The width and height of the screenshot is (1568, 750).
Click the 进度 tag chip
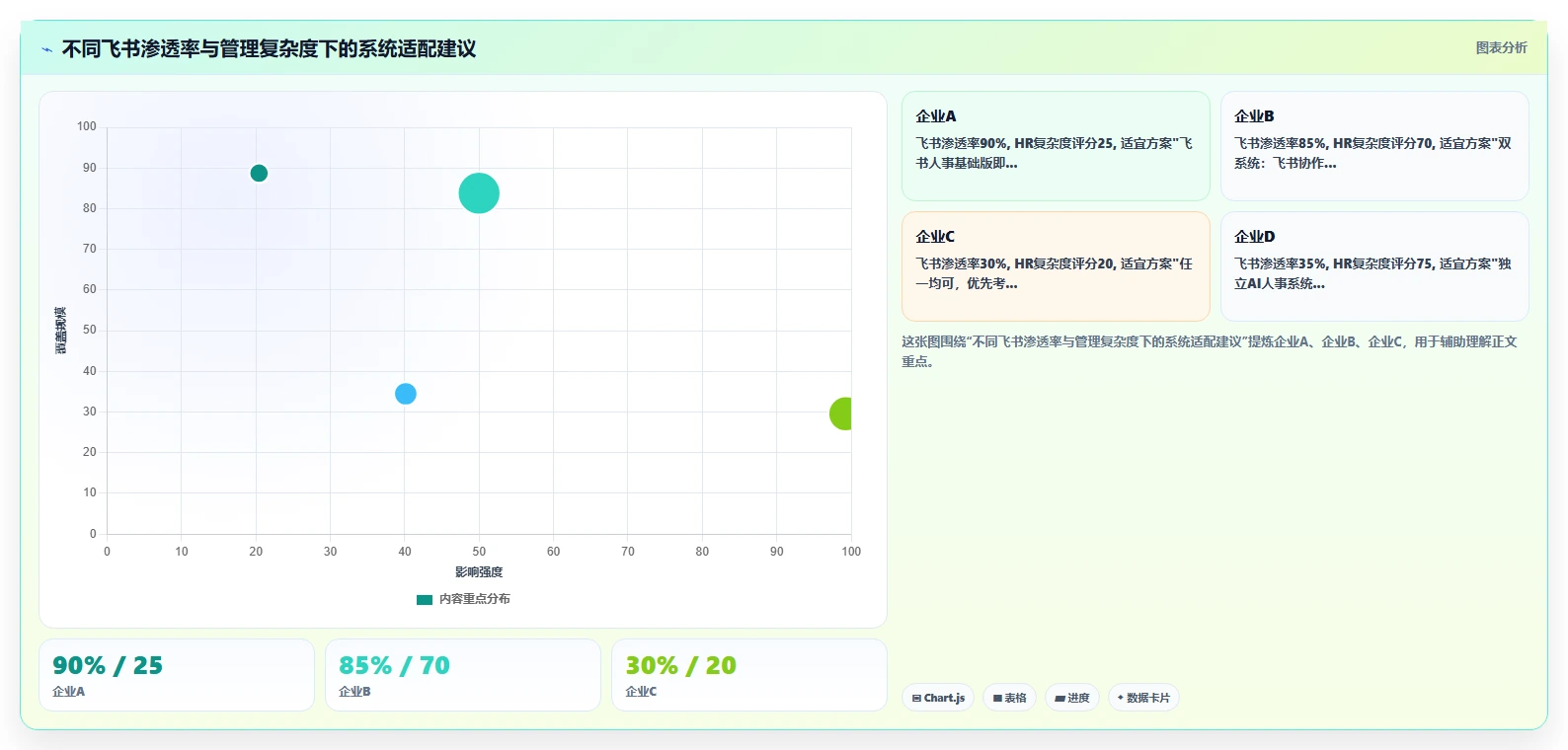click(x=1072, y=698)
